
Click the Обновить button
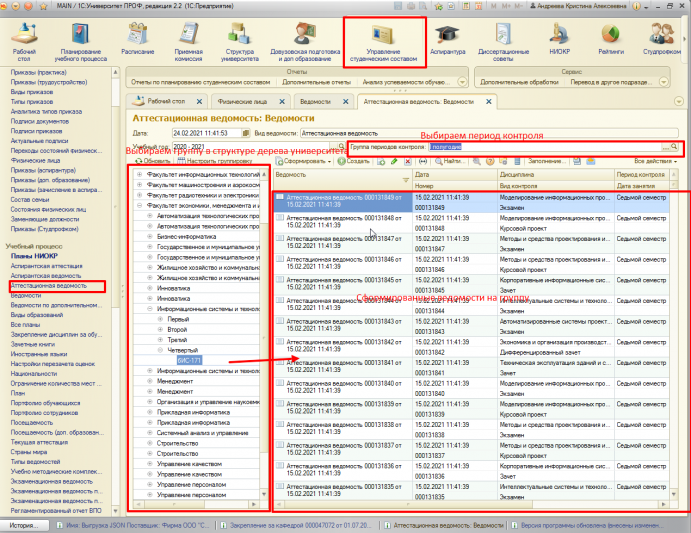point(152,161)
